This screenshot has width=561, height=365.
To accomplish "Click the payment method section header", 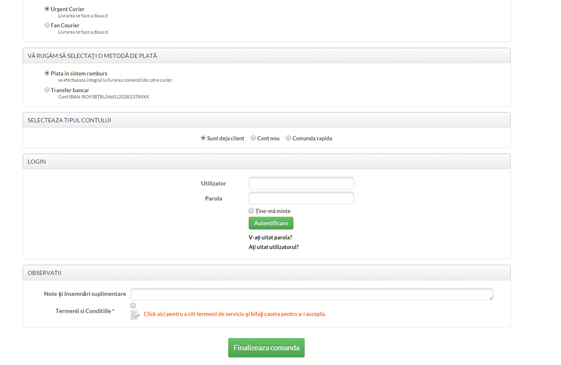I will [267, 56].
